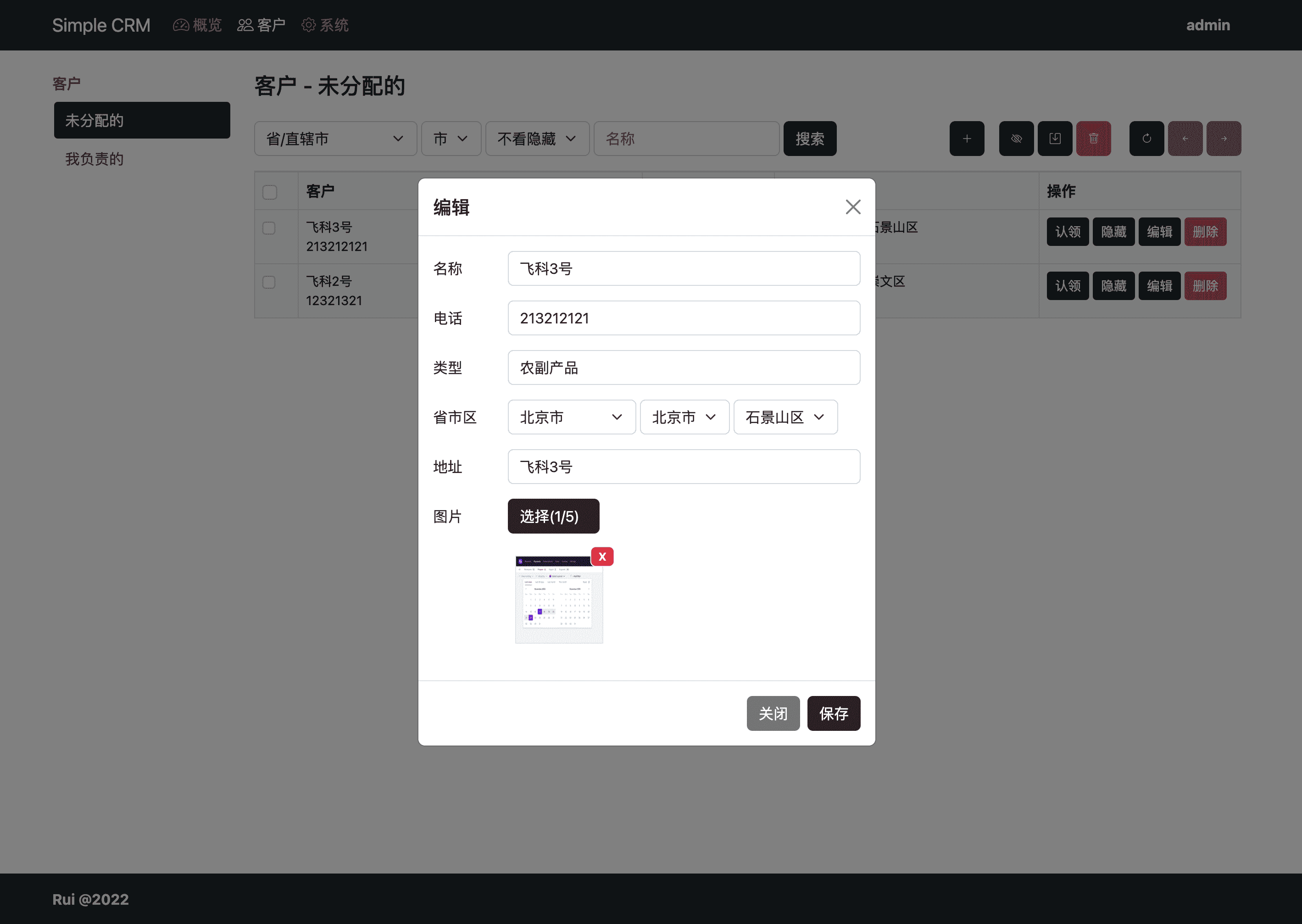1302x924 pixels.
Task: Click the 保存 button in dialog
Action: click(x=833, y=713)
